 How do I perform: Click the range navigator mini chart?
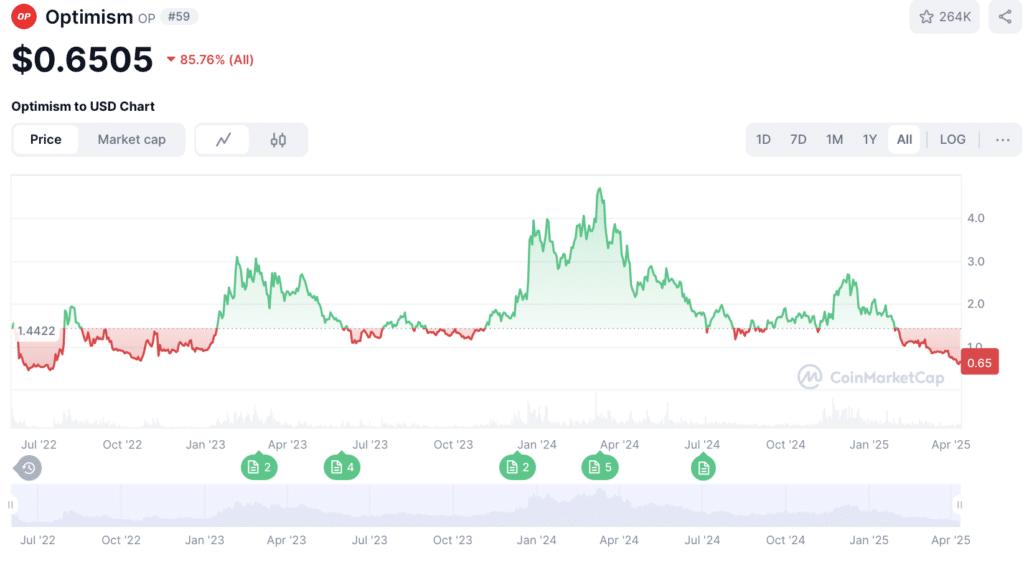(486, 505)
